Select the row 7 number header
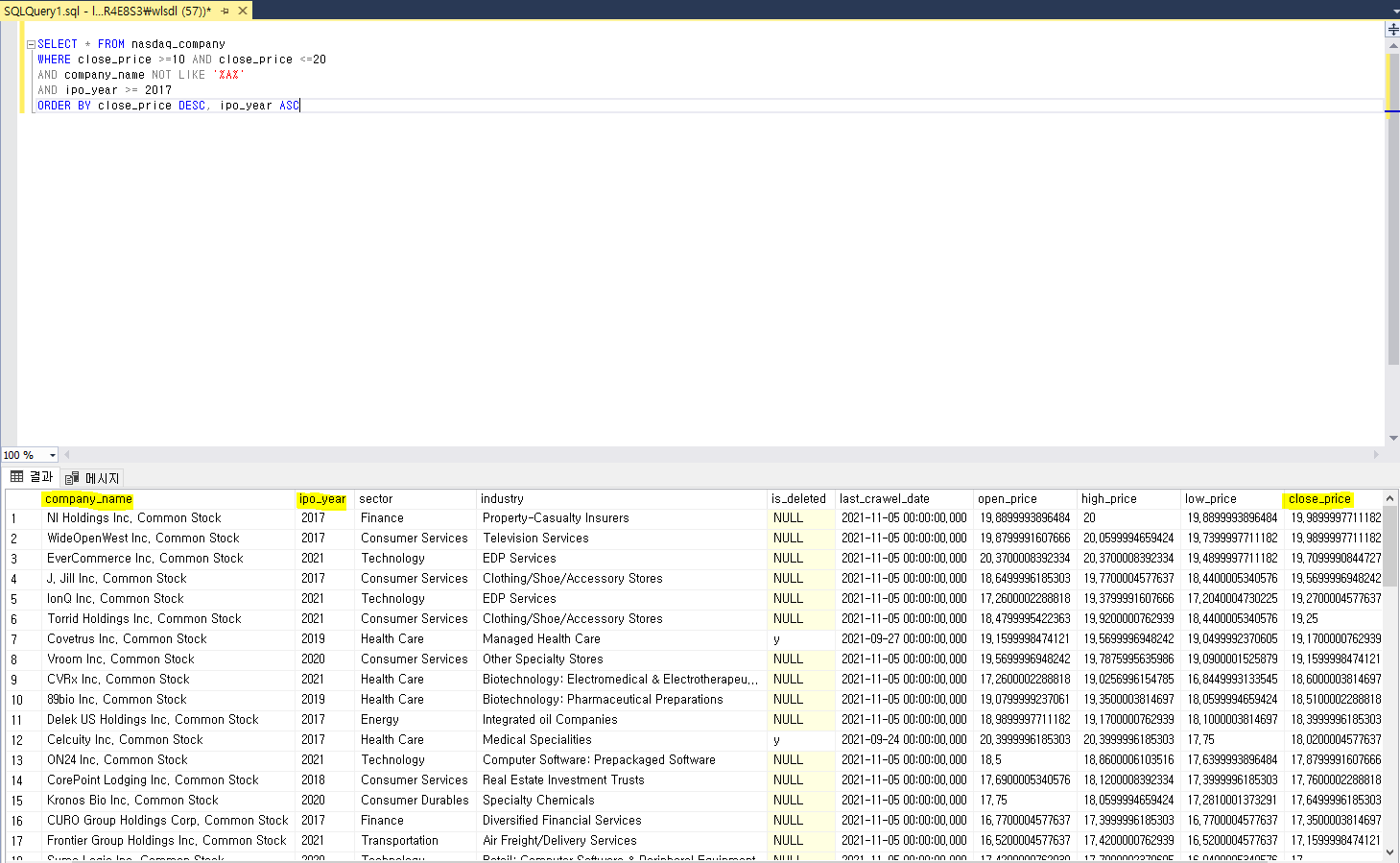The height and width of the screenshot is (863, 1400). (x=23, y=639)
